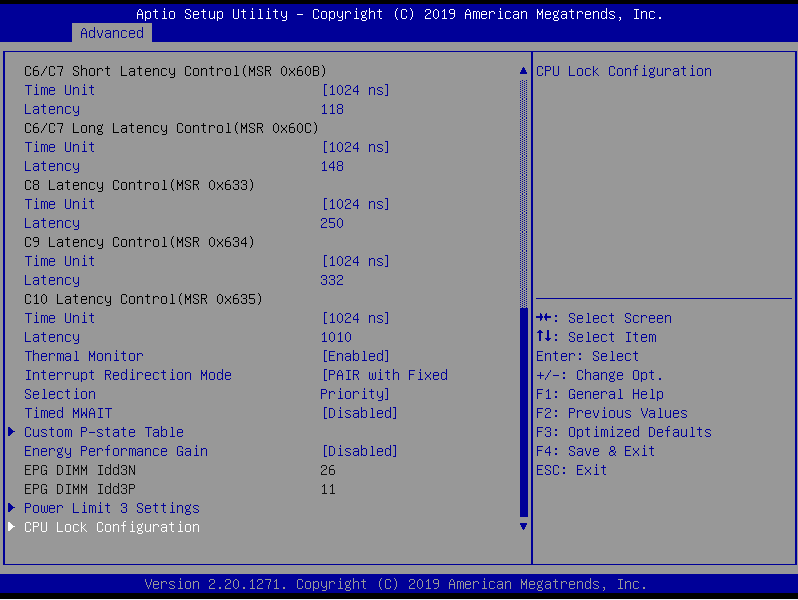Open C10 Latency Control Time Unit options
798x600 pixels.
coord(355,318)
